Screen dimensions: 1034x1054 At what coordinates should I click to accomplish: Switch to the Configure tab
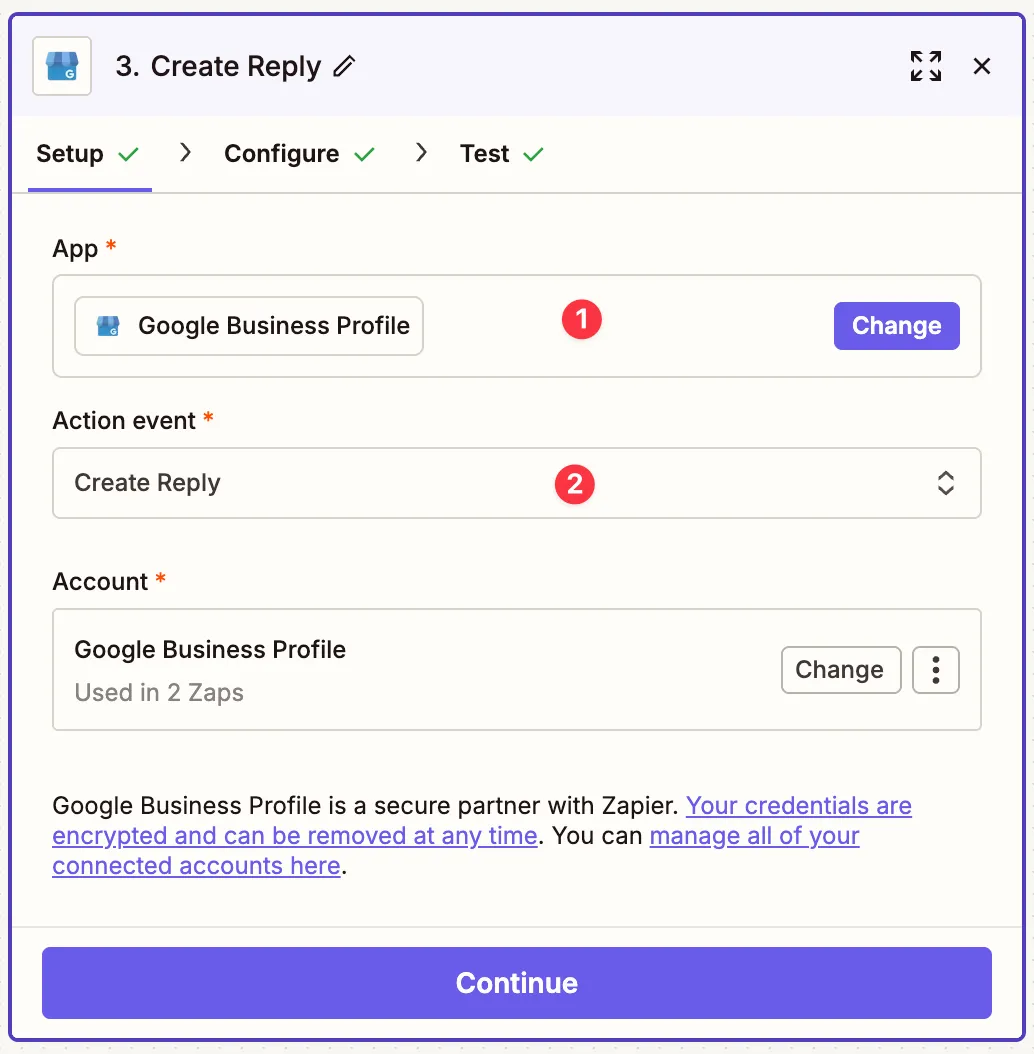coord(282,154)
